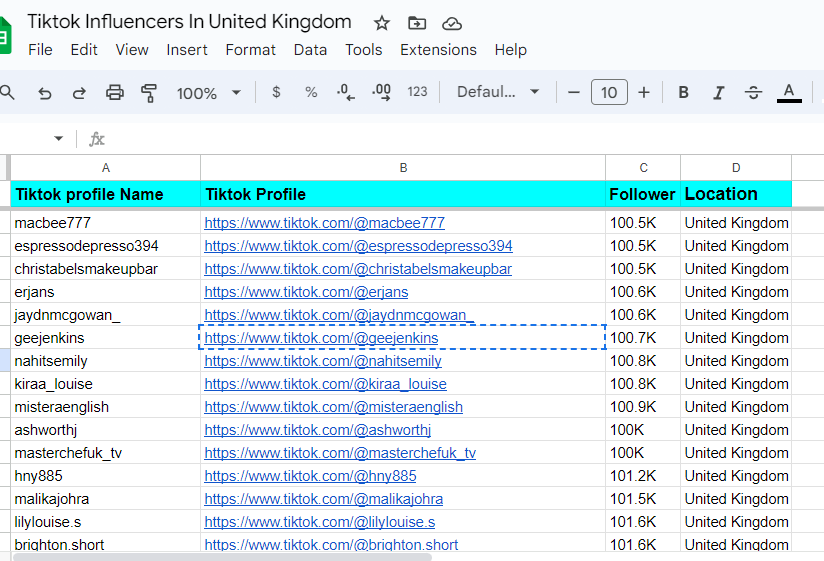The image size is (824, 561).
Task: Expand the name box dropdown arrow
Action: [x=58, y=139]
